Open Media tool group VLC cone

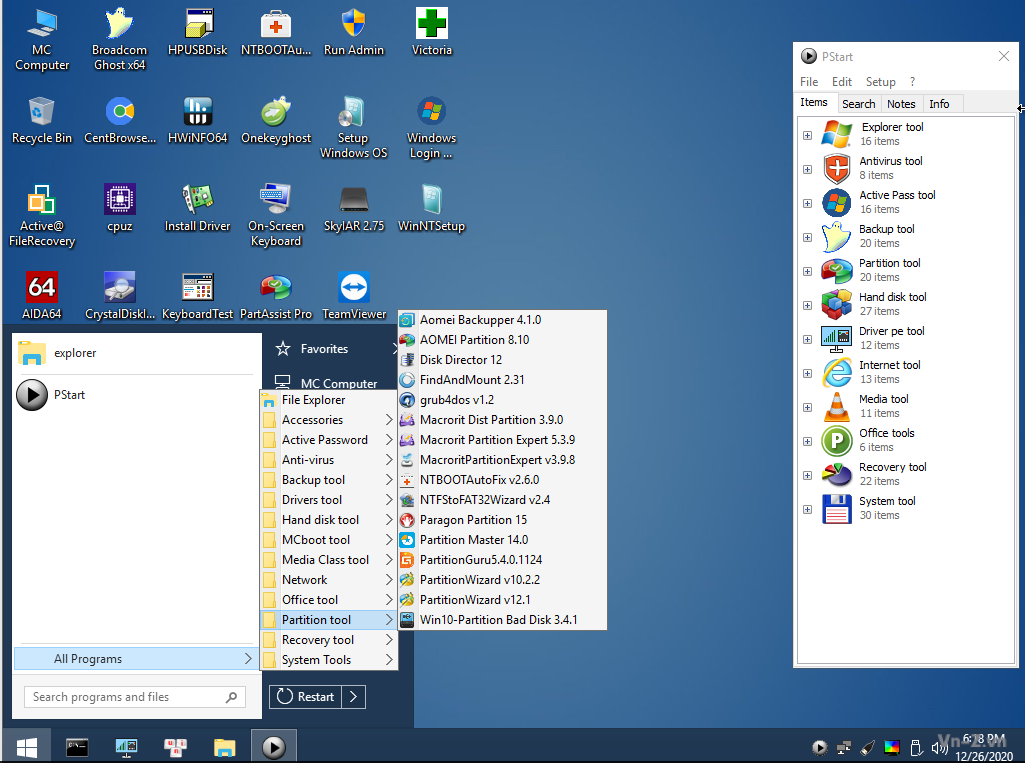click(836, 406)
